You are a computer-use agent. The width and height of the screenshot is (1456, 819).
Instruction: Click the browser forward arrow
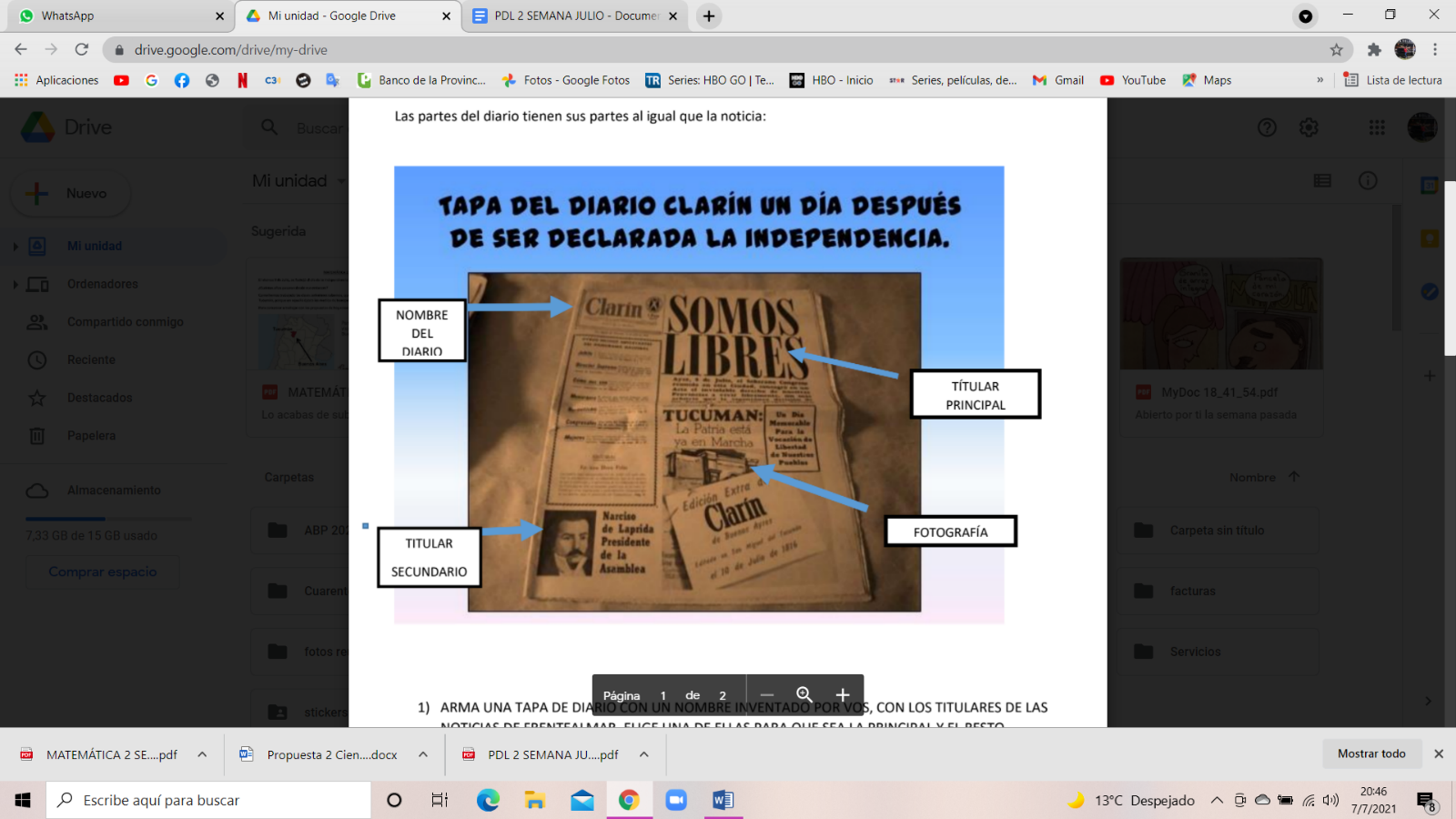click(x=51, y=49)
